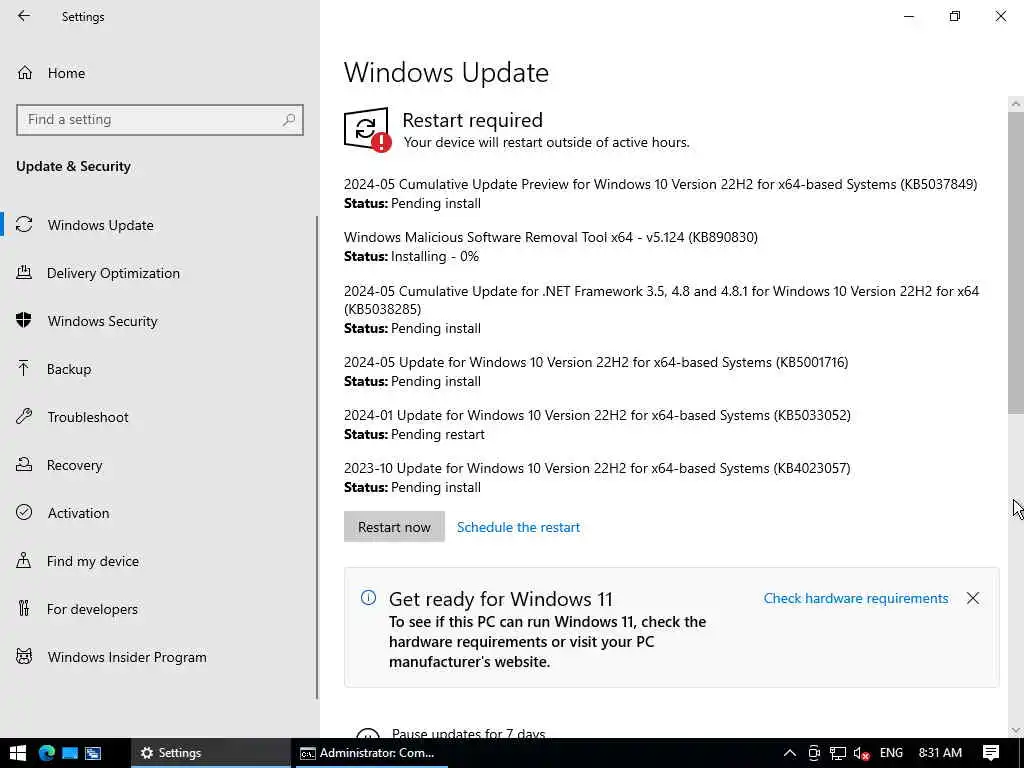The image size is (1024, 768).
Task: Click the search magnifier icon
Action: (x=289, y=120)
